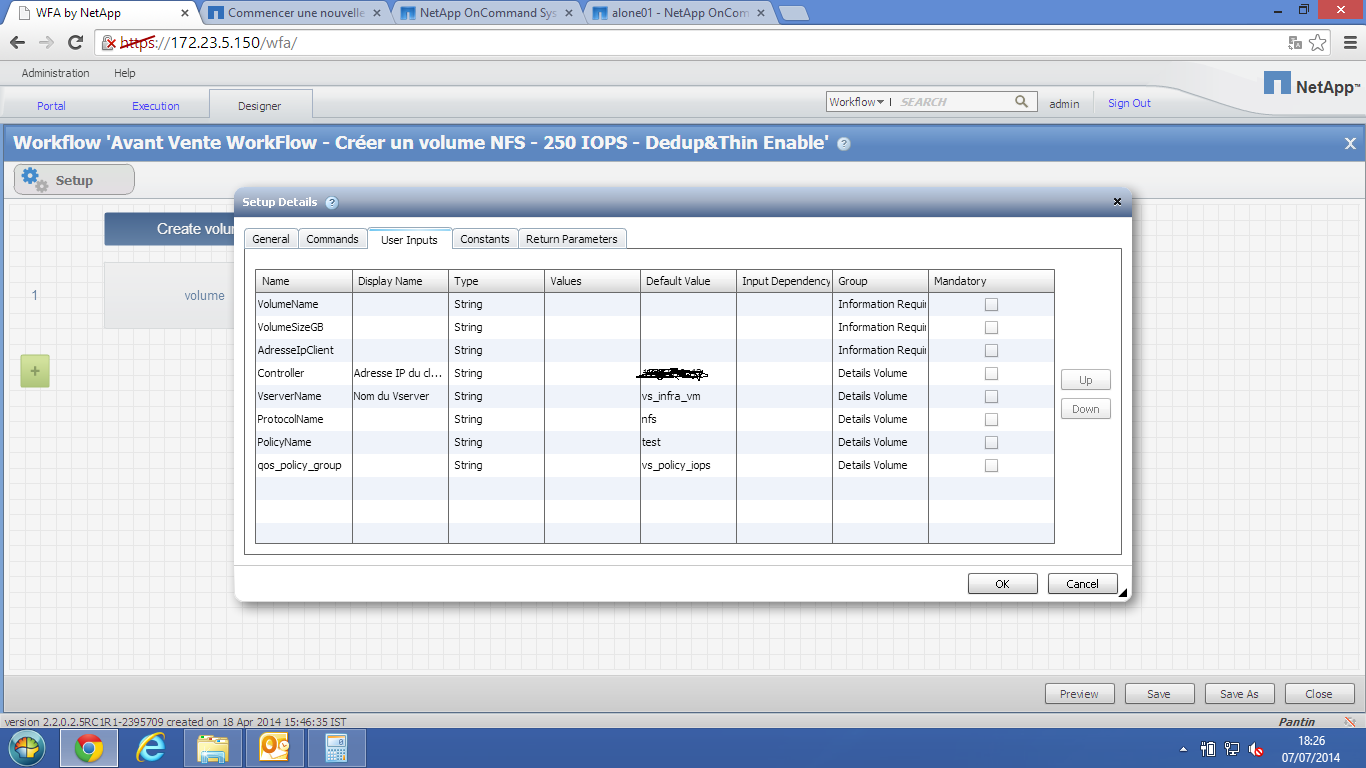The height and width of the screenshot is (768, 1366).
Task: Add a new row with the green plus
Action: pyautogui.click(x=35, y=371)
